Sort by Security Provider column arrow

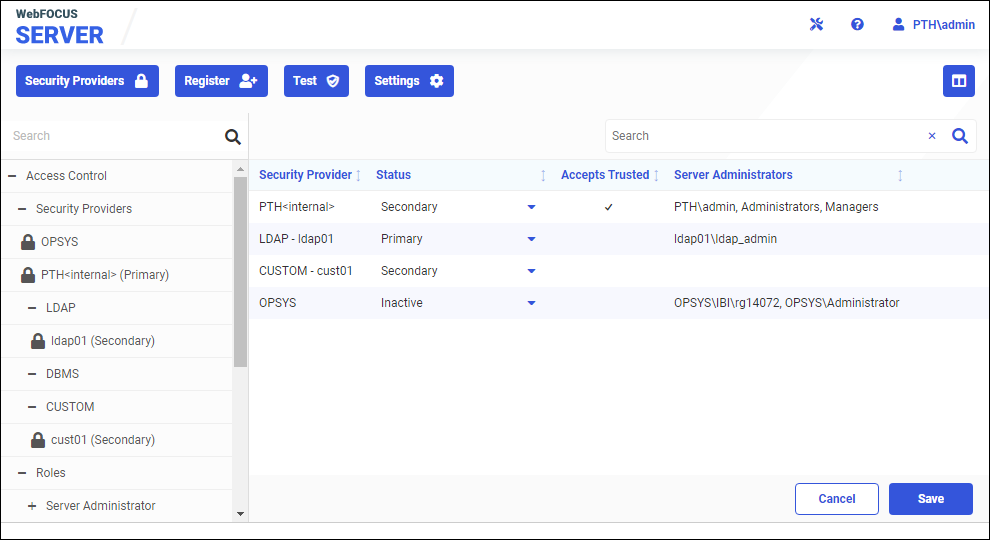[358, 175]
